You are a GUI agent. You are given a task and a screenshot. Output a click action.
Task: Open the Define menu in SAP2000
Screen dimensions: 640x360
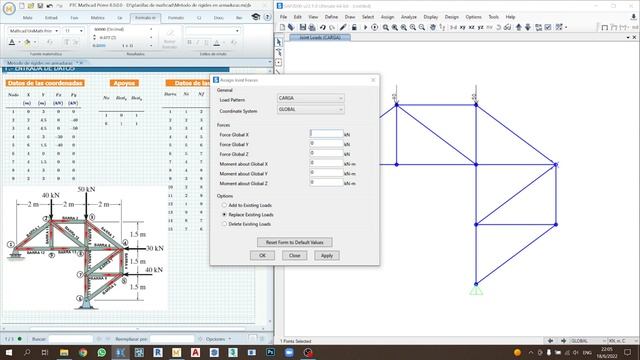tap(331, 17)
